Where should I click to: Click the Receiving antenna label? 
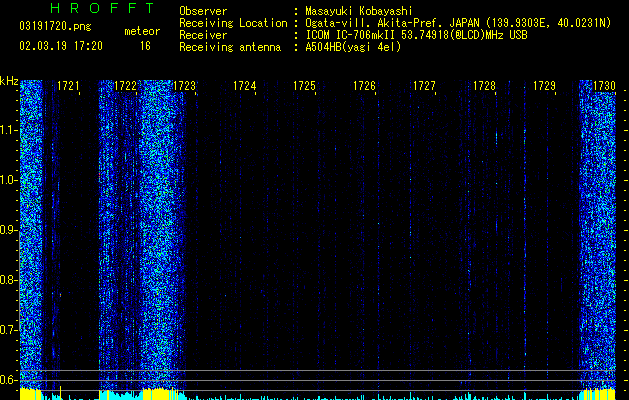click(x=230, y=47)
